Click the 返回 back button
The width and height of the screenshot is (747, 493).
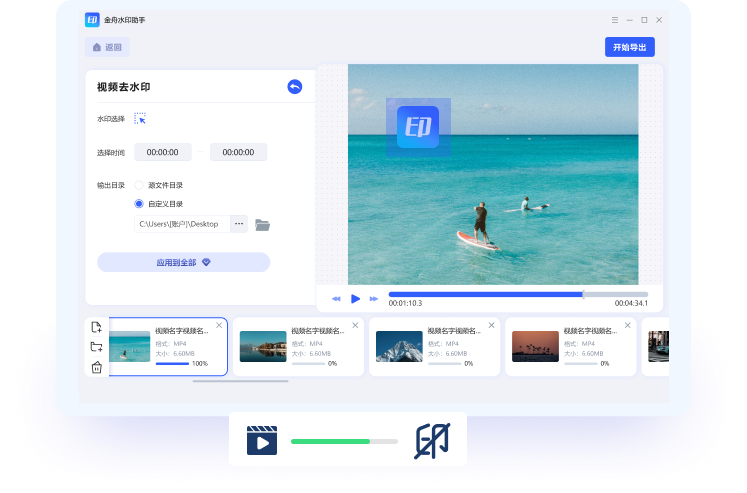point(107,47)
